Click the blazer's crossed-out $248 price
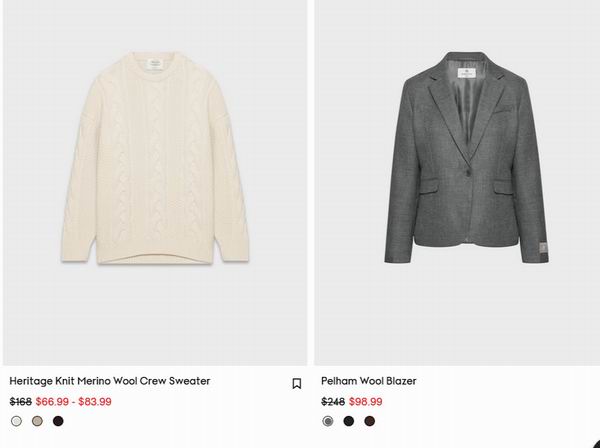Screen dimensions: 600x448 pyautogui.click(x=332, y=402)
